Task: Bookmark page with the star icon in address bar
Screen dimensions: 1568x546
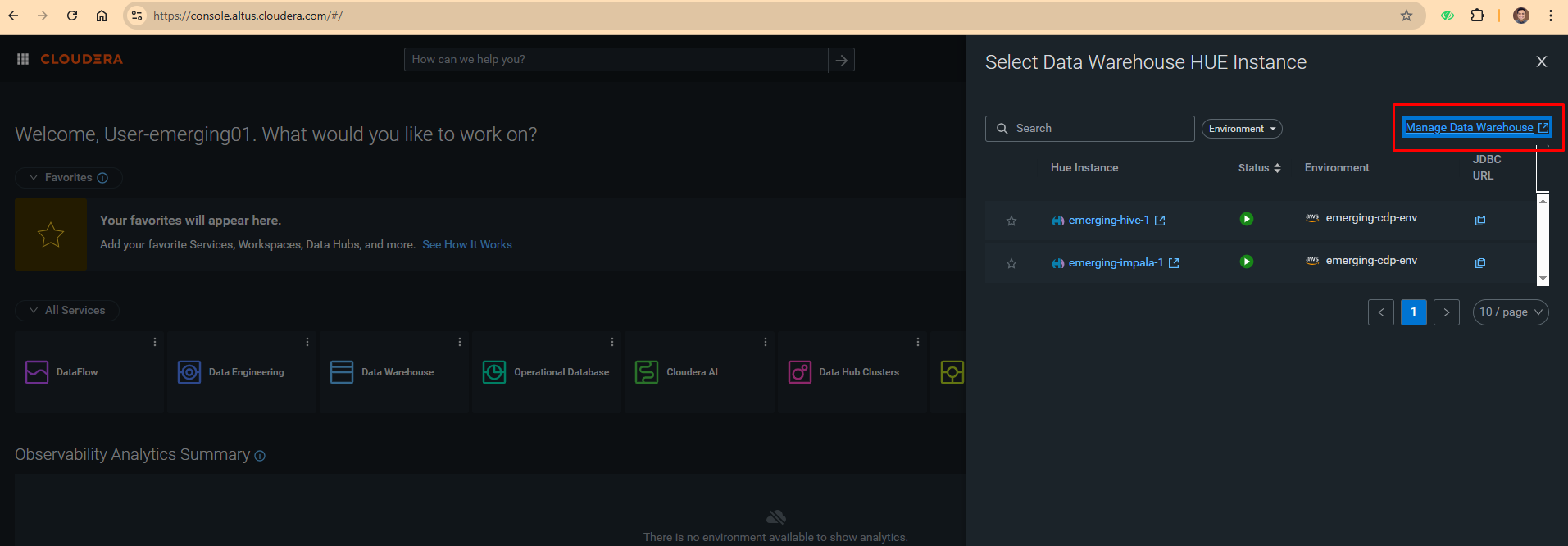Action: pyautogui.click(x=1407, y=16)
